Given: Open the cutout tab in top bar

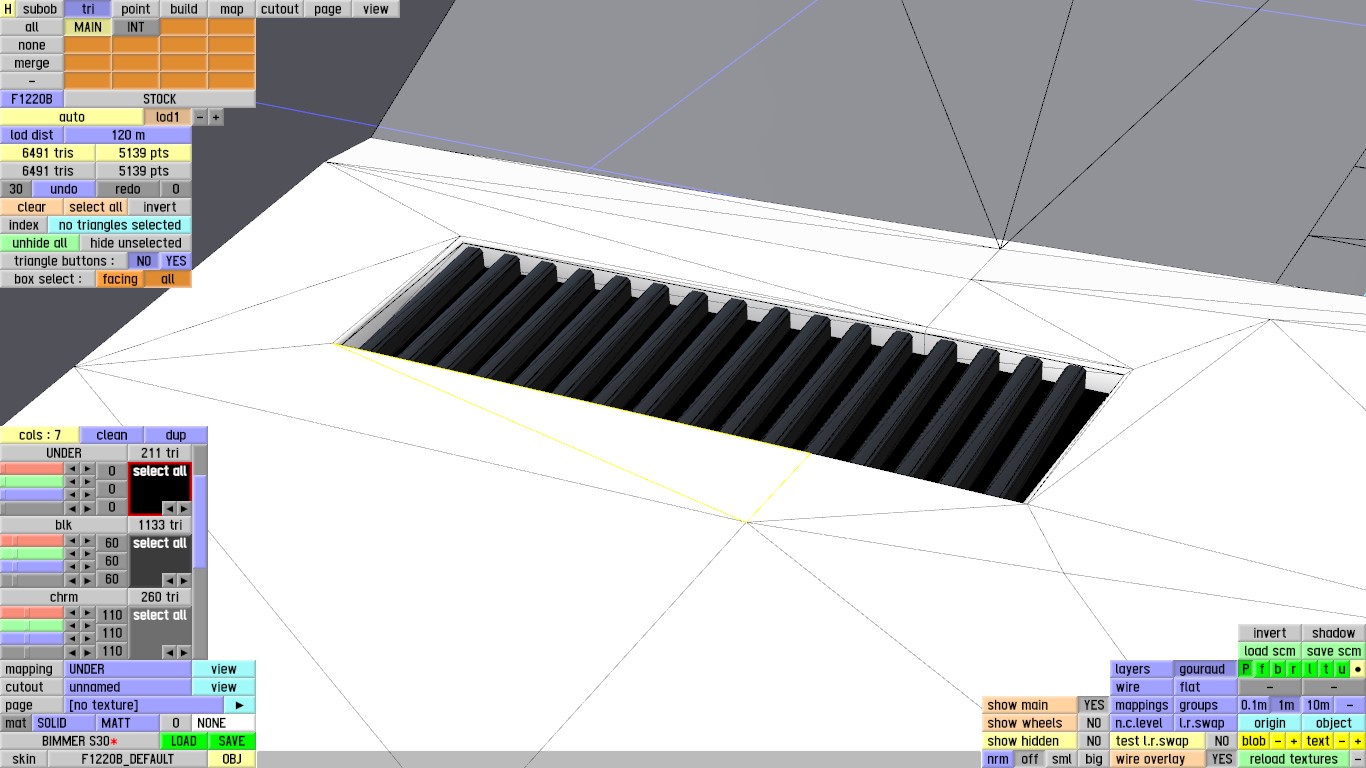Looking at the screenshot, I should tap(280, 9).
